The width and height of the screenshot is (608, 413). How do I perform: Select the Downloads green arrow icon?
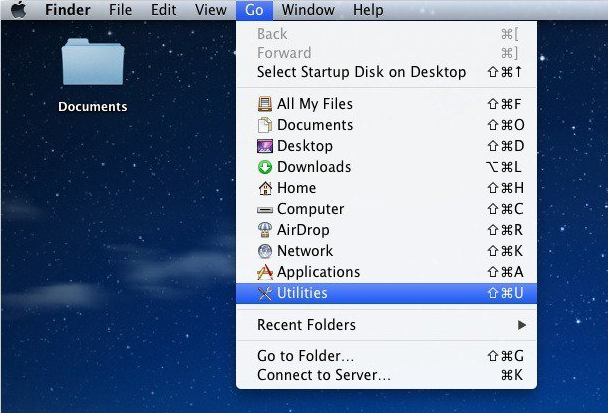(x=265, y=167)
